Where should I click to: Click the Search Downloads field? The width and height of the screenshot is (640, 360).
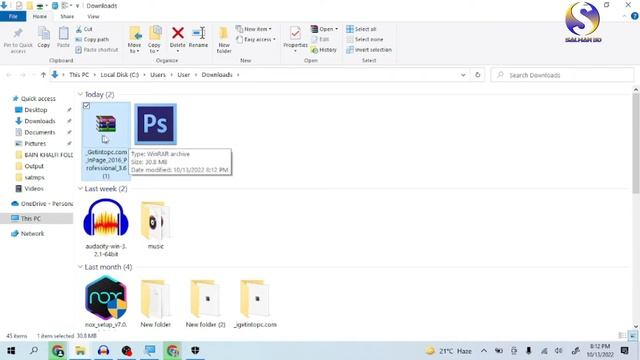pyautogui.click(x=562, y=75)
